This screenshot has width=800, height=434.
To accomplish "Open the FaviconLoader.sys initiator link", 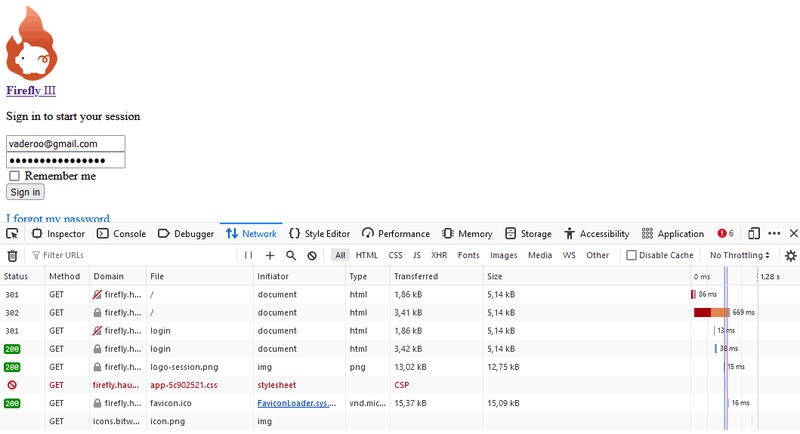I will [x=296, y=403].
